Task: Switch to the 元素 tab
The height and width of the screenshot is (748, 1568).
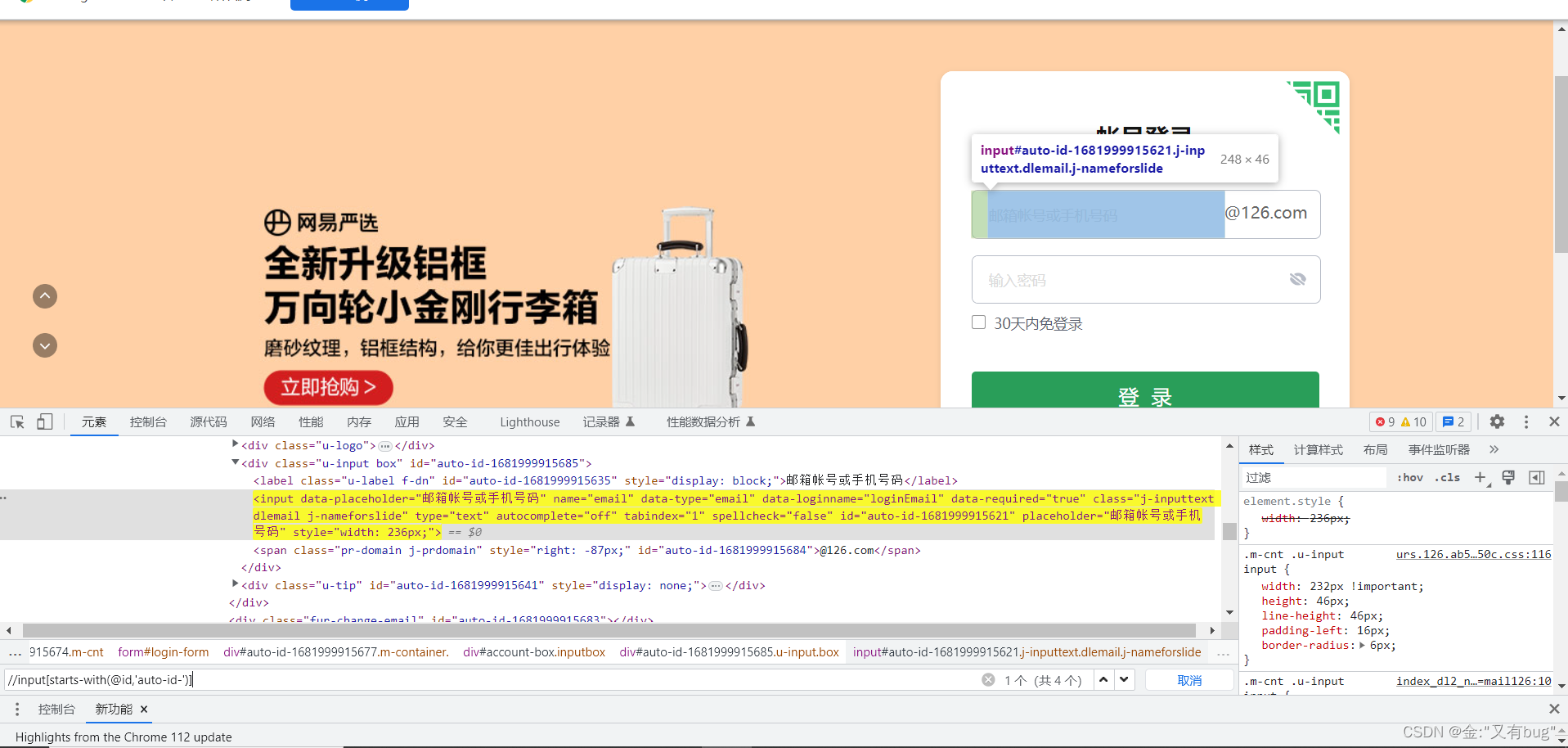Action: tap(94, 422)
